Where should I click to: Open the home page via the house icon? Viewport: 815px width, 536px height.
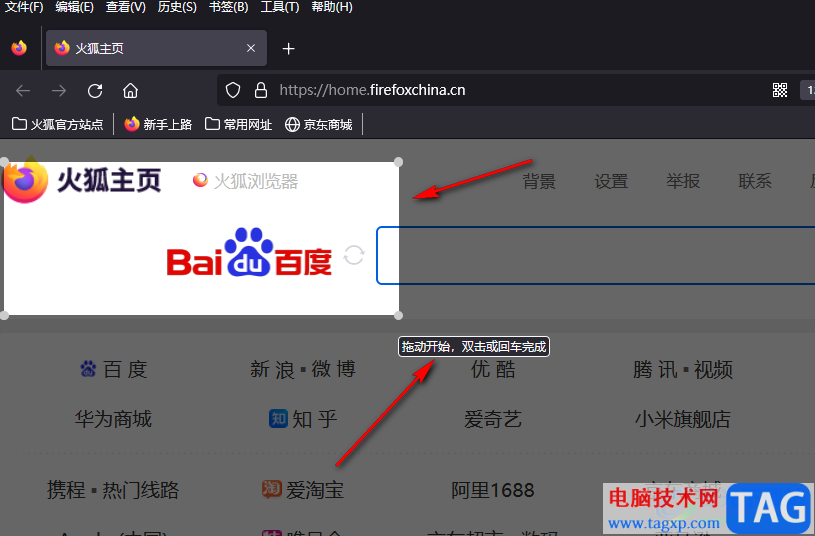point(130,90)
